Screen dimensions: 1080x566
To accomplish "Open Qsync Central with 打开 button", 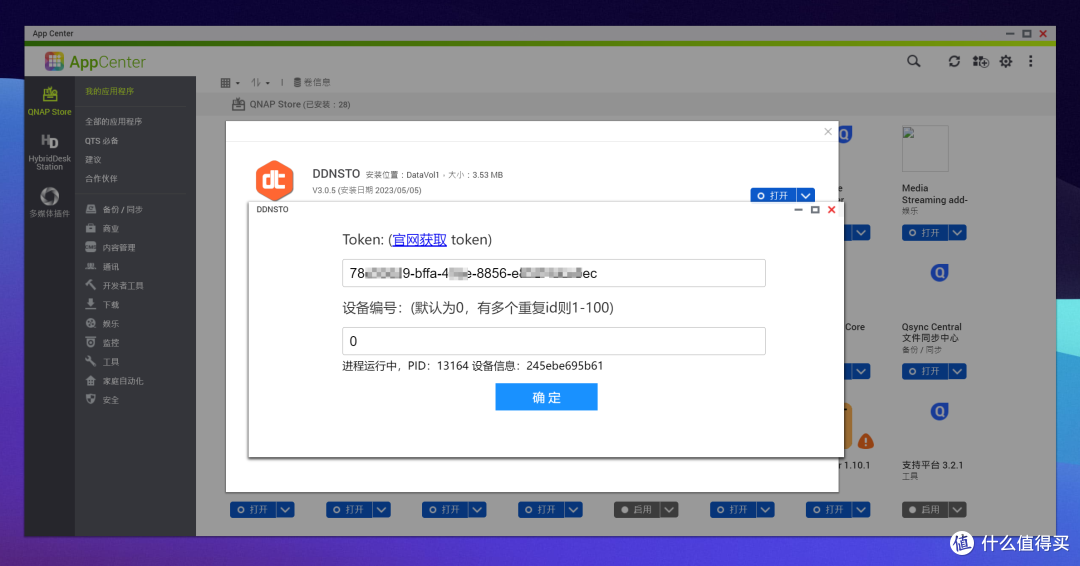I will tap(925, 371).
